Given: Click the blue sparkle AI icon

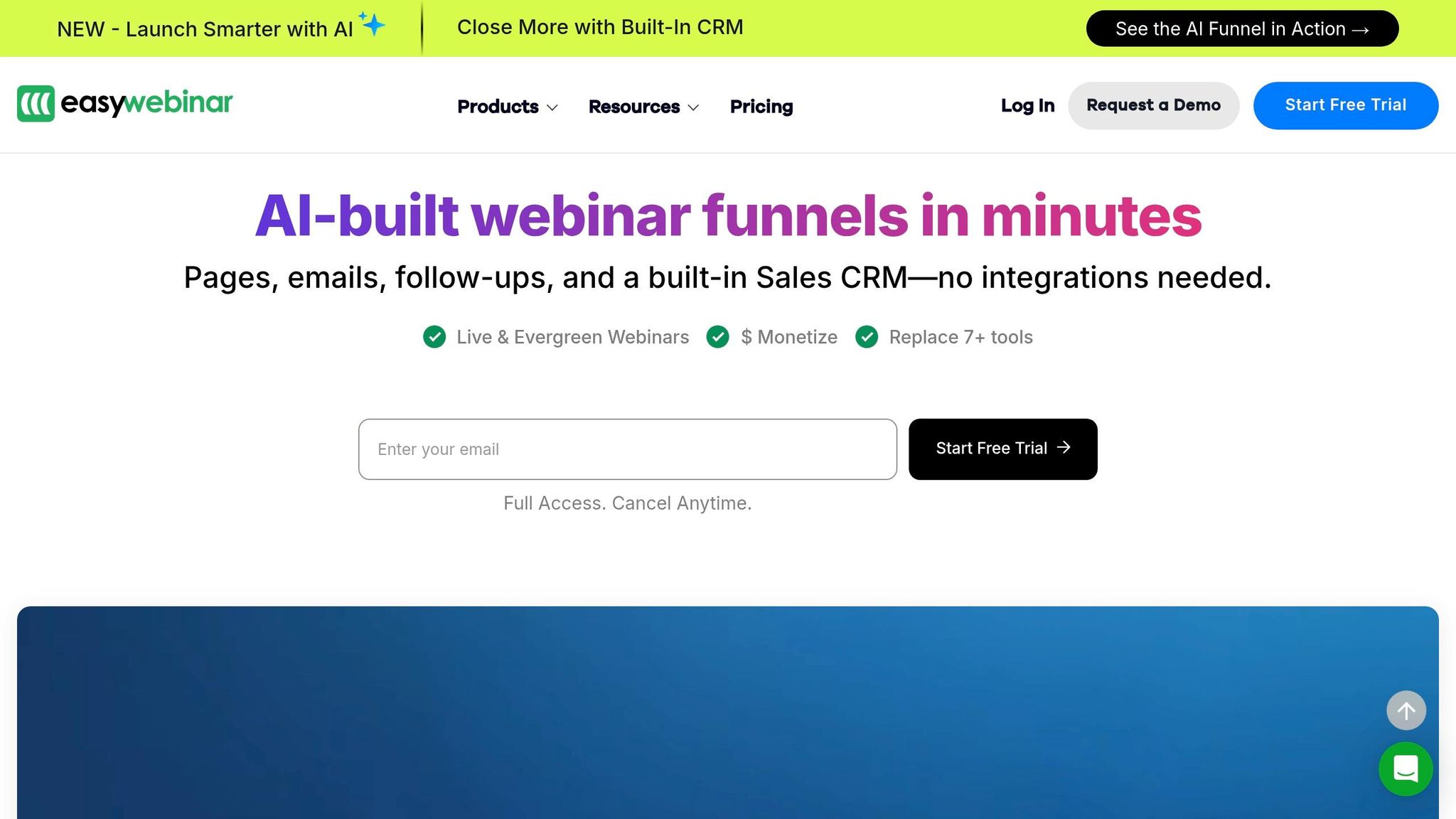Looking at the screenshot, I should coord(373,24).
